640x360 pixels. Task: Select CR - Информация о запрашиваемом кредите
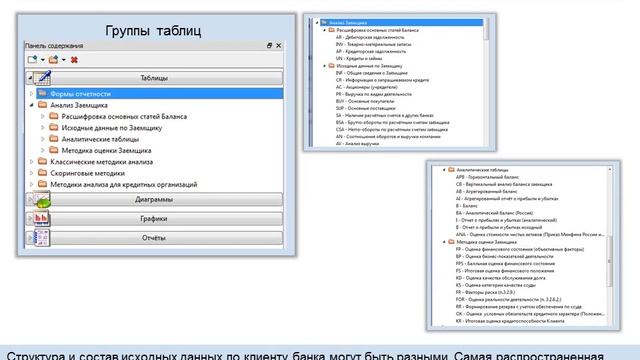coord(382,80)
